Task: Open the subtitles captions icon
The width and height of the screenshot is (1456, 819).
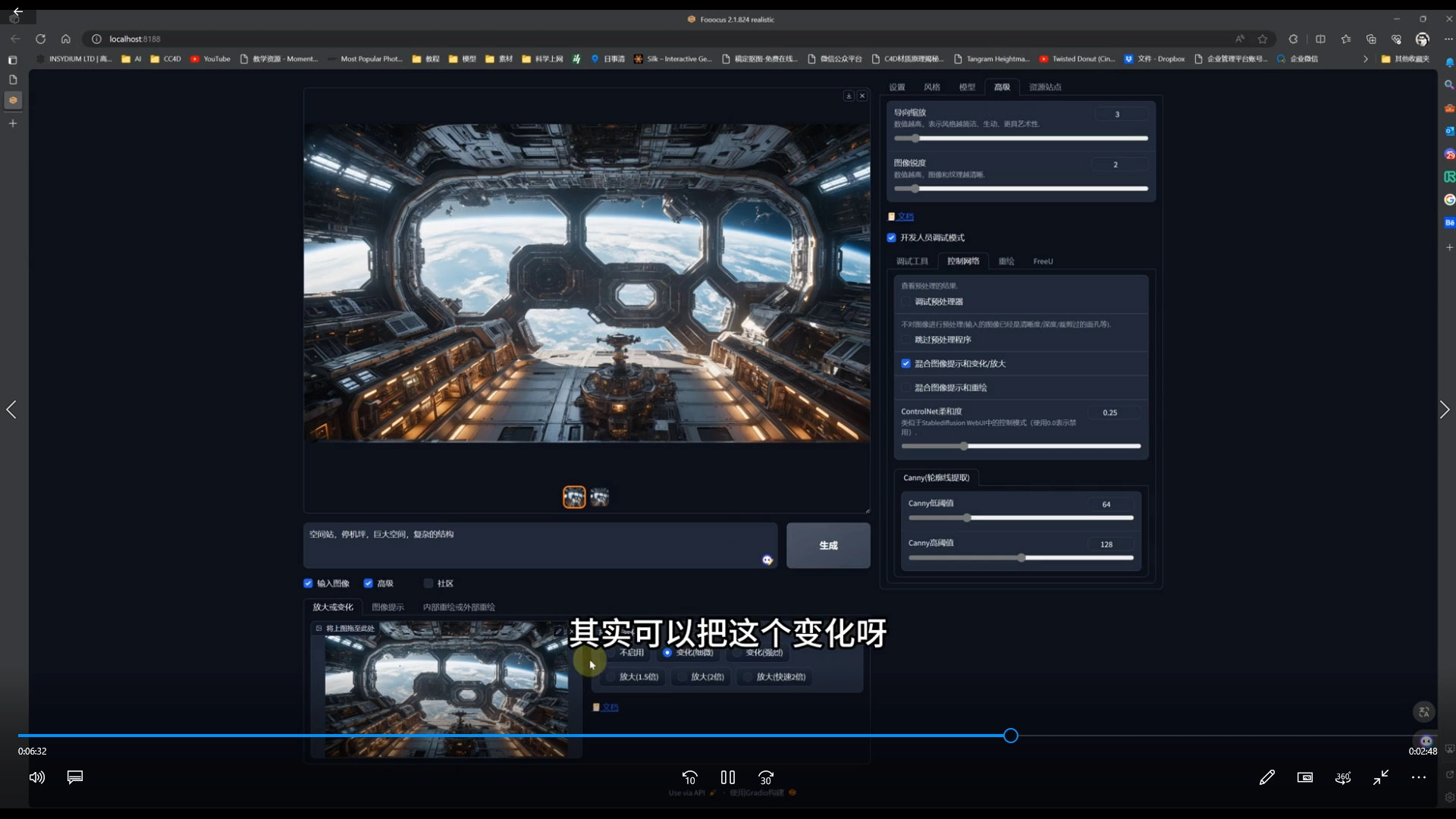Action: click(x=75, y=777)
